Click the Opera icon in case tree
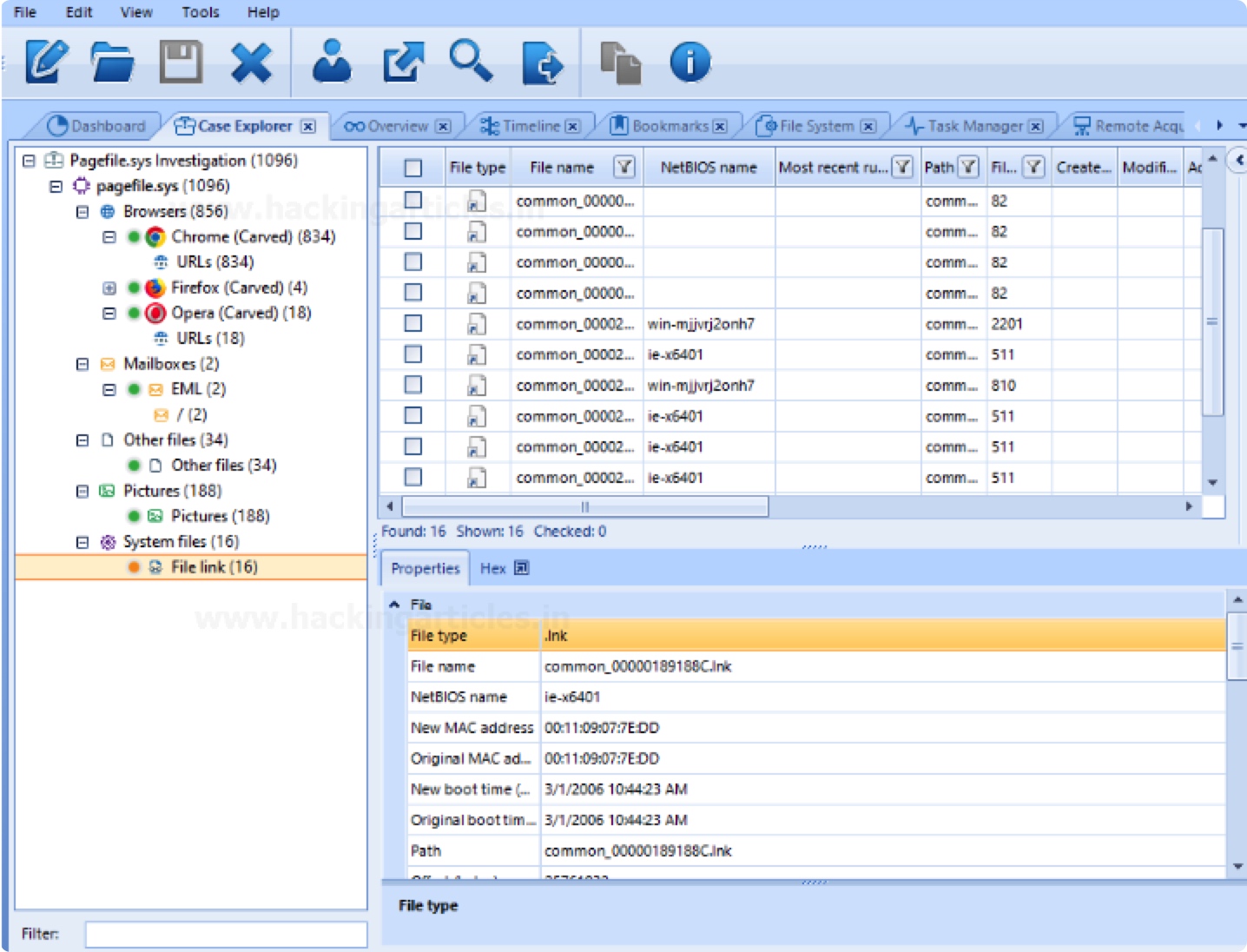The height and width of the screenshot is (952, 1247). click(155, 313)
